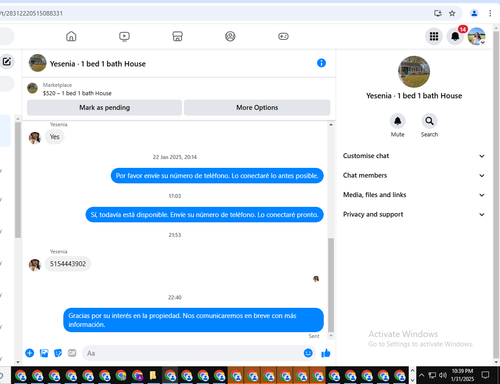Screen dimensions: 500x384
Task: Show hidden system tray icons chevron
Action: (421, 375)
